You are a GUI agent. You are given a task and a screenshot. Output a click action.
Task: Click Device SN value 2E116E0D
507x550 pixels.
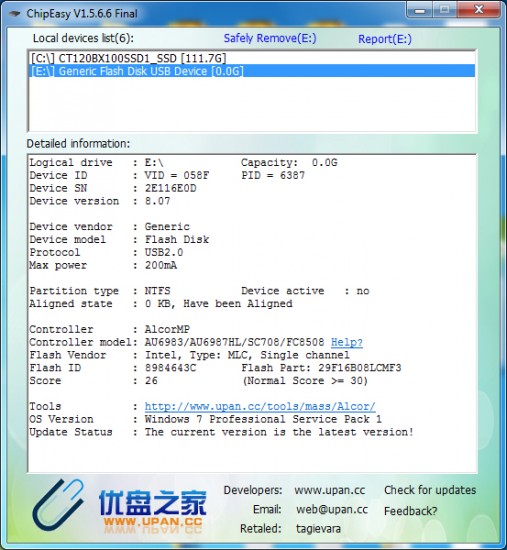(171, 188)
